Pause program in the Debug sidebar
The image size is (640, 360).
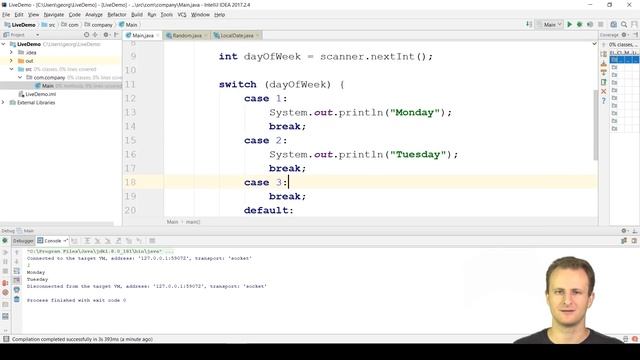click(5, 262)
